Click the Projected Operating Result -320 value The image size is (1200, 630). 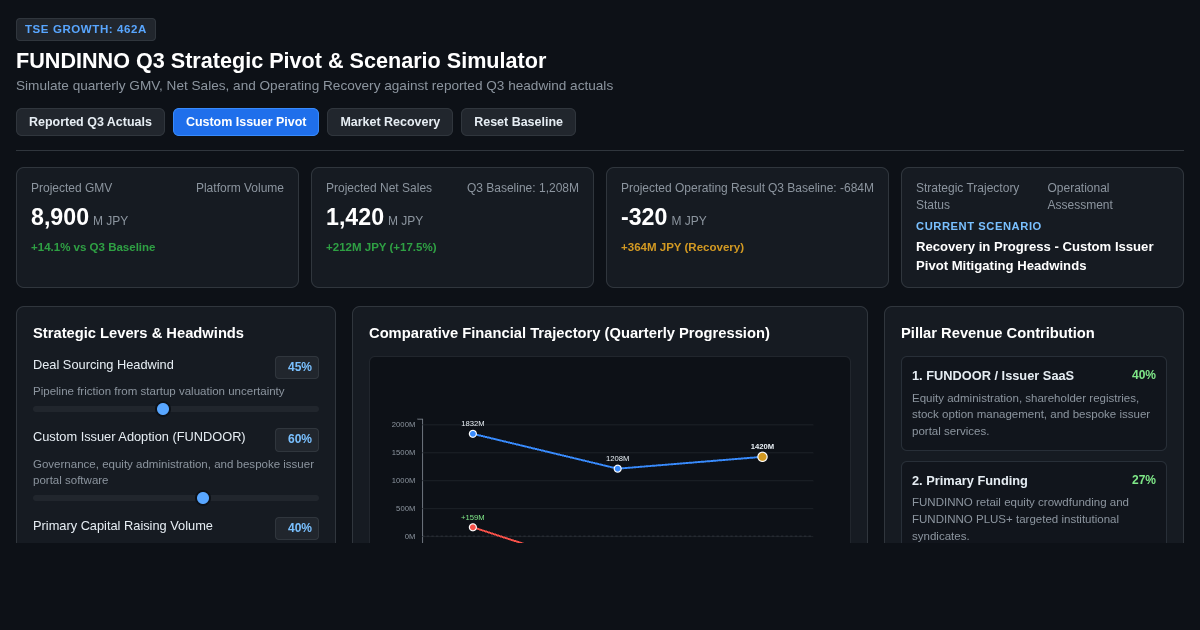pos(644,217)
